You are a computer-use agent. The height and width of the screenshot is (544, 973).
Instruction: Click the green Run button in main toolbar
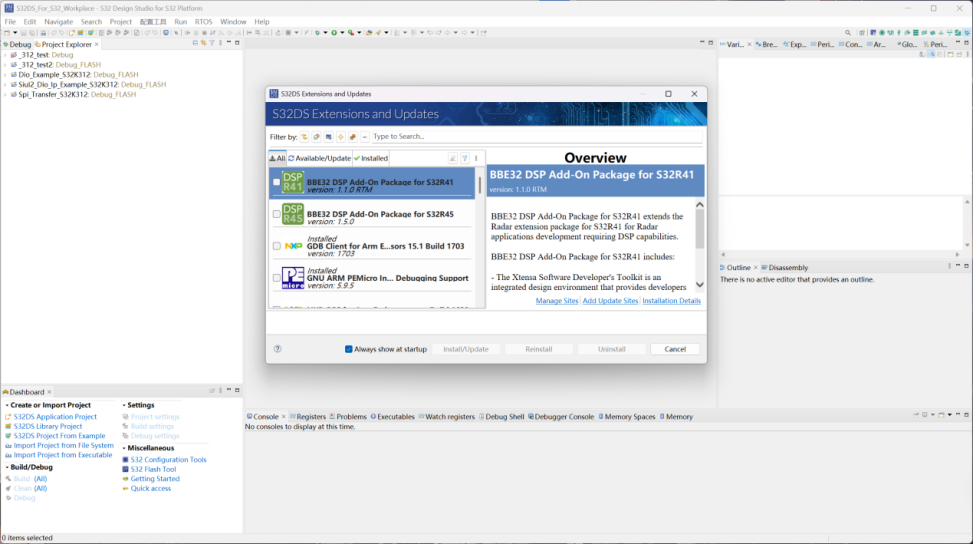(334, 32)
